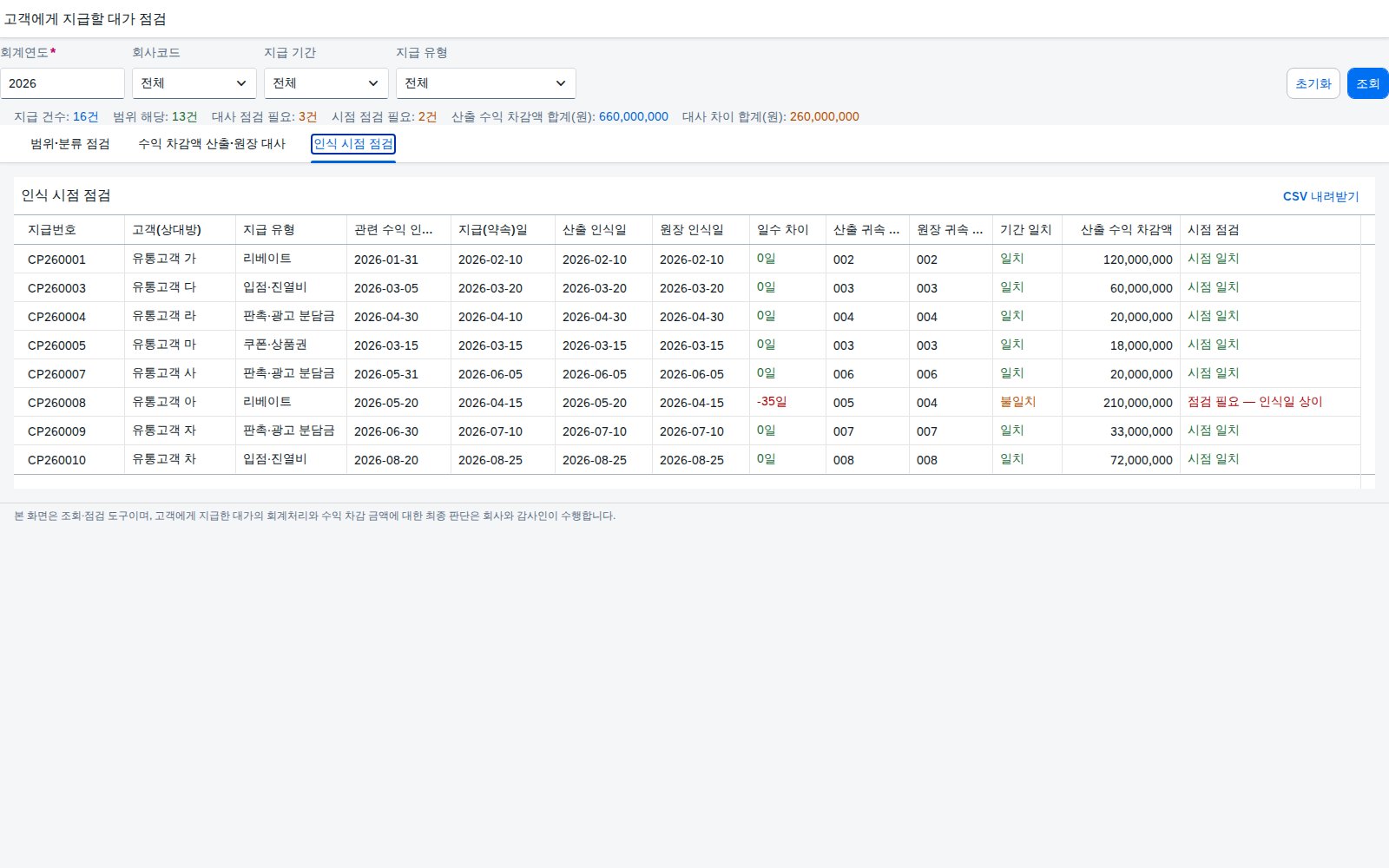The image size is (1389, 868).
Task: Click the 일수 차이 column header
Action: pyautogui.click(x=788, y=230)
